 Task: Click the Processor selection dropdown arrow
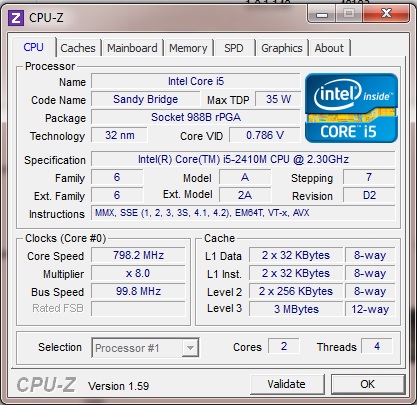point(190,348)
